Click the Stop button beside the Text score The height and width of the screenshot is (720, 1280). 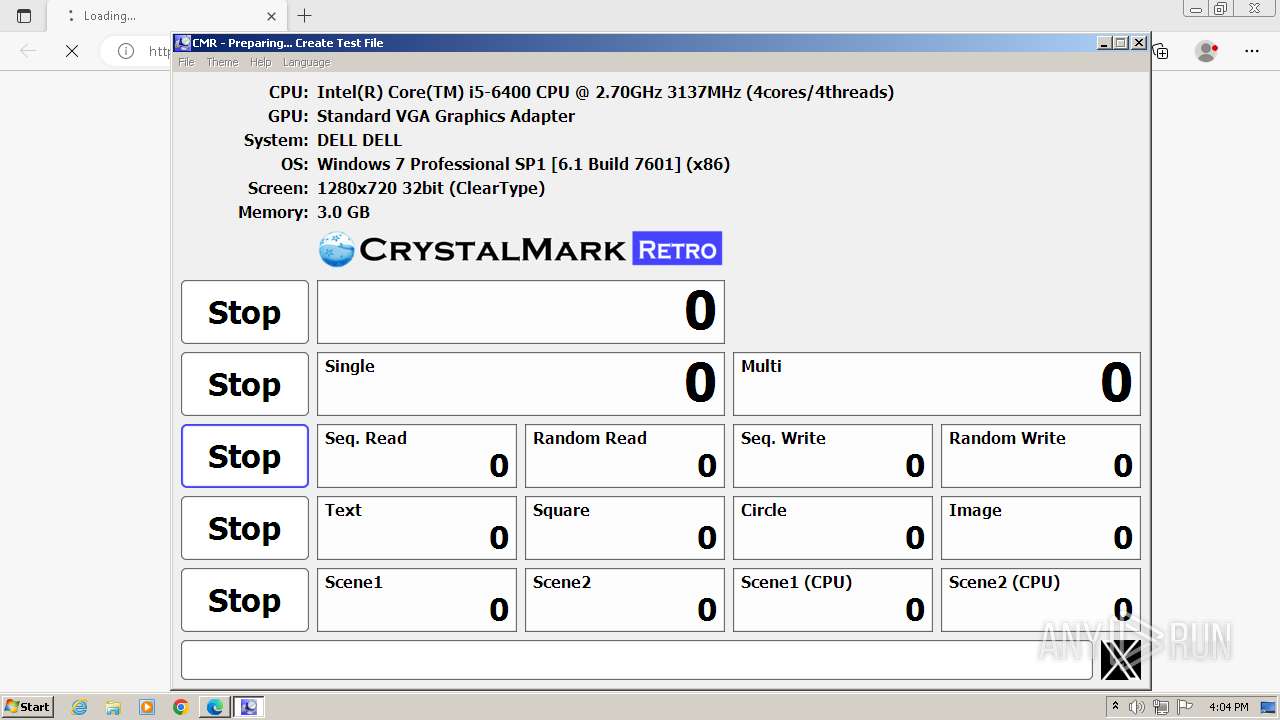245,528
